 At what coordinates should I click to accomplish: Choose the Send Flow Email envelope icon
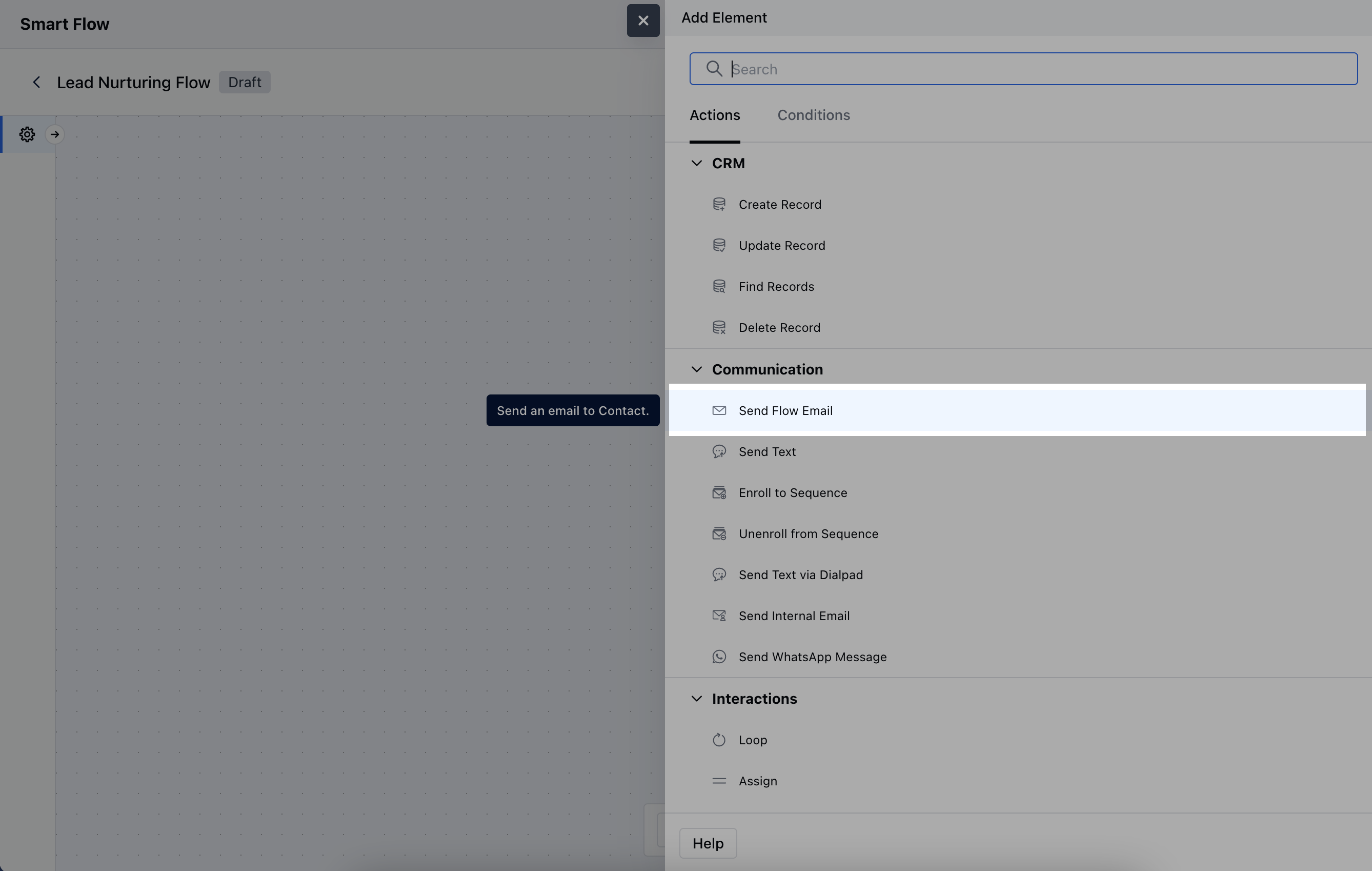click(719, 410)
